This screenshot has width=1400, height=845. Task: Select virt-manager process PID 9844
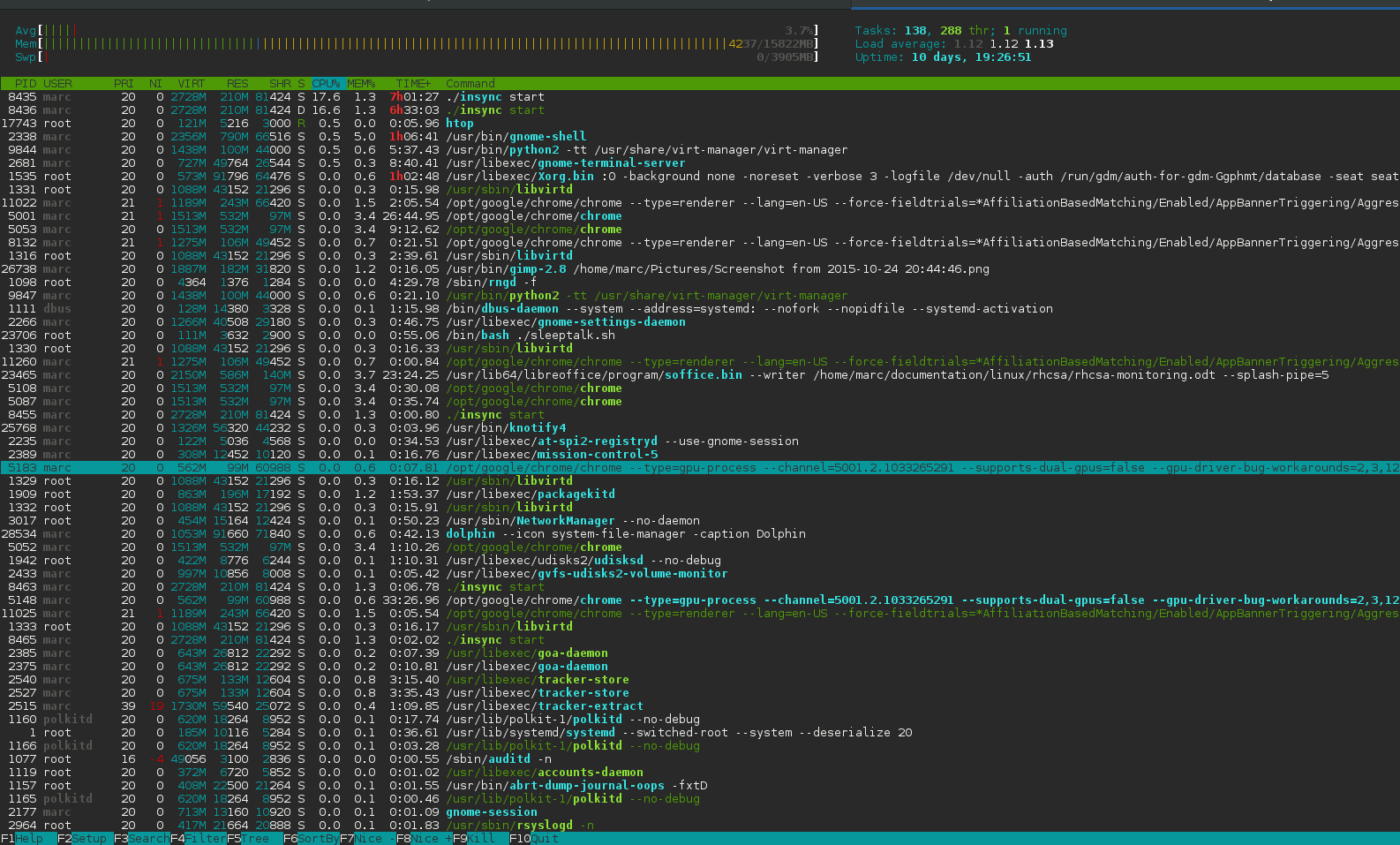(700, 150)
